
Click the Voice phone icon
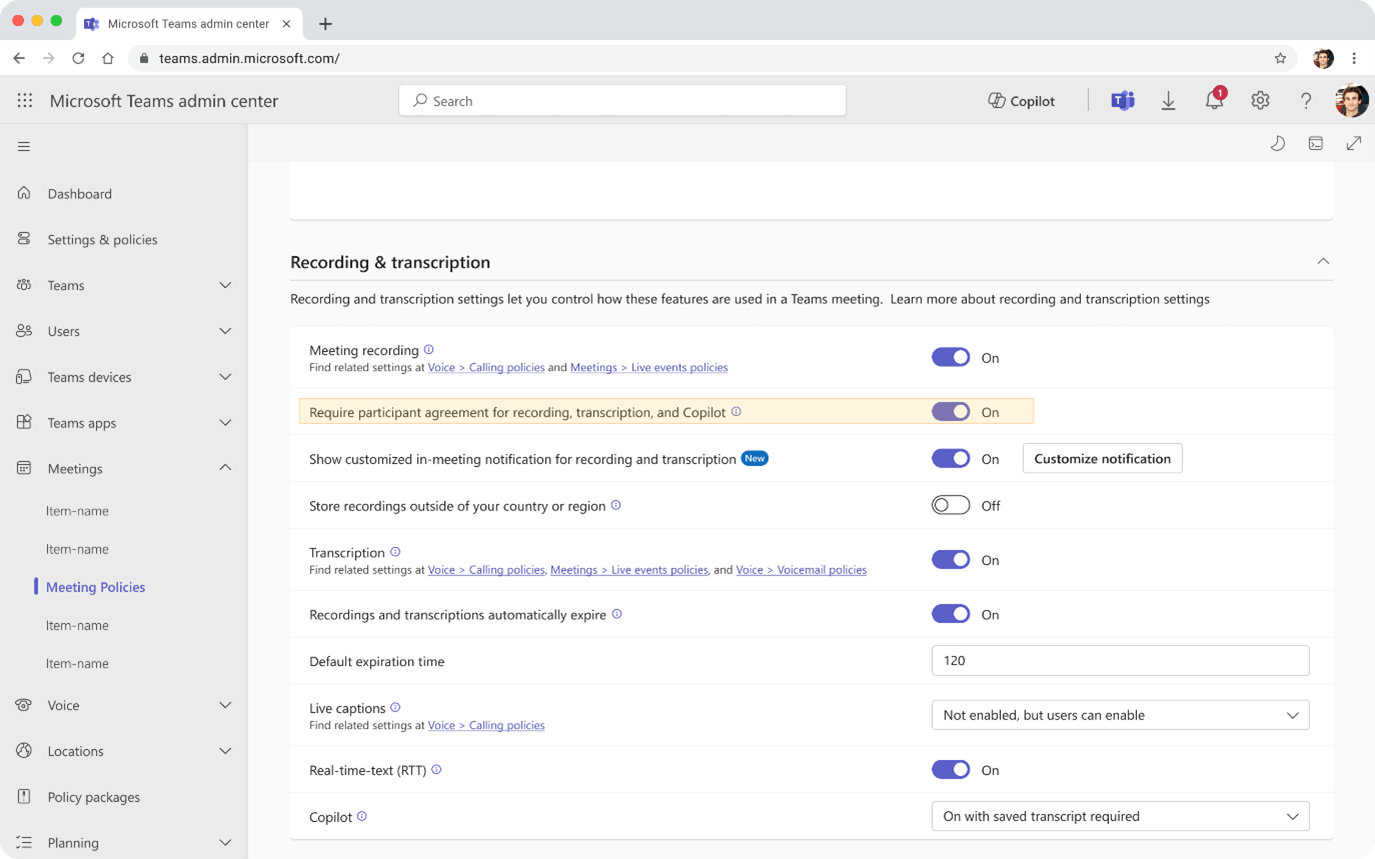(x=24, y=705)
